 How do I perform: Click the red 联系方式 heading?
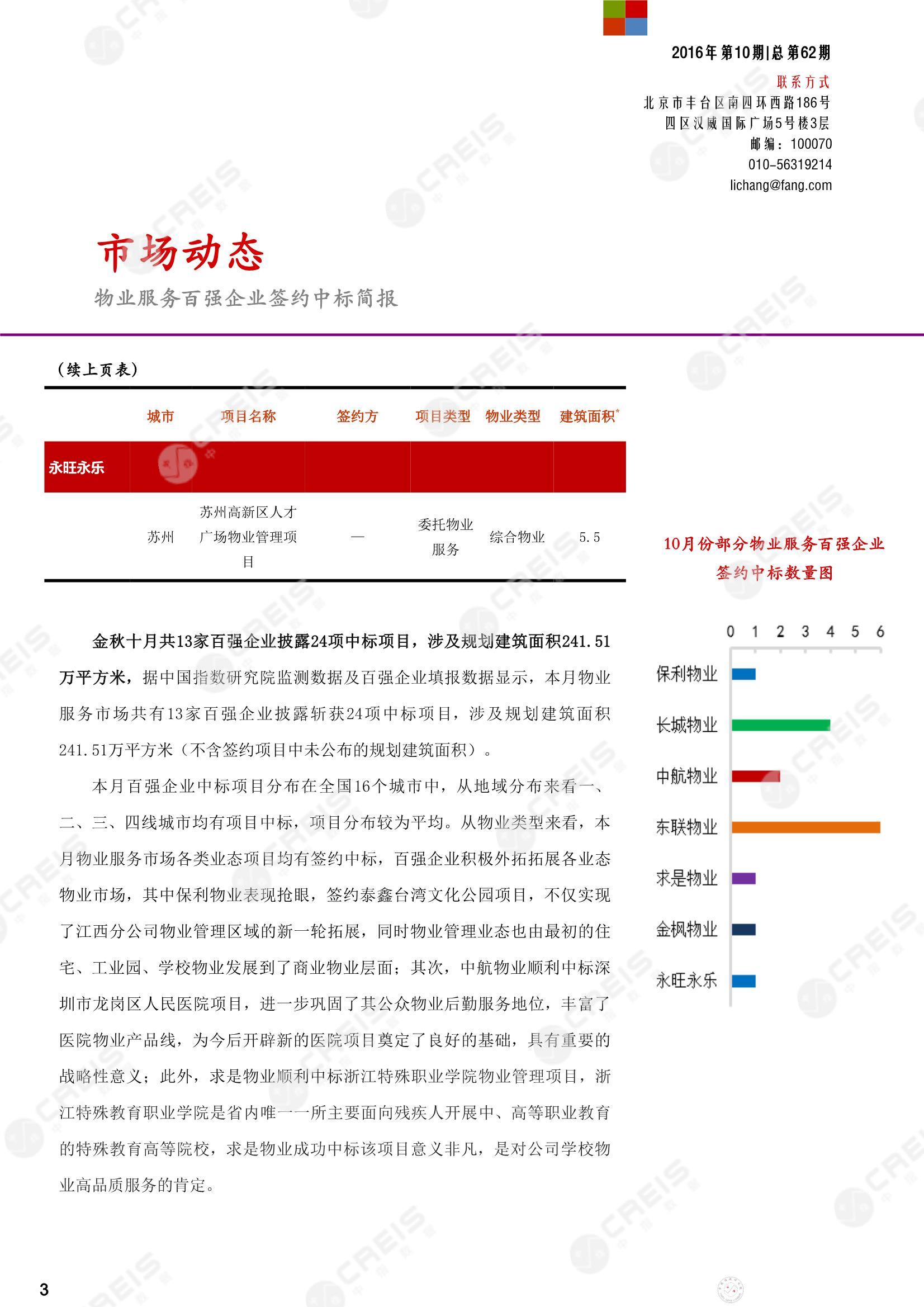pos(803,82)
